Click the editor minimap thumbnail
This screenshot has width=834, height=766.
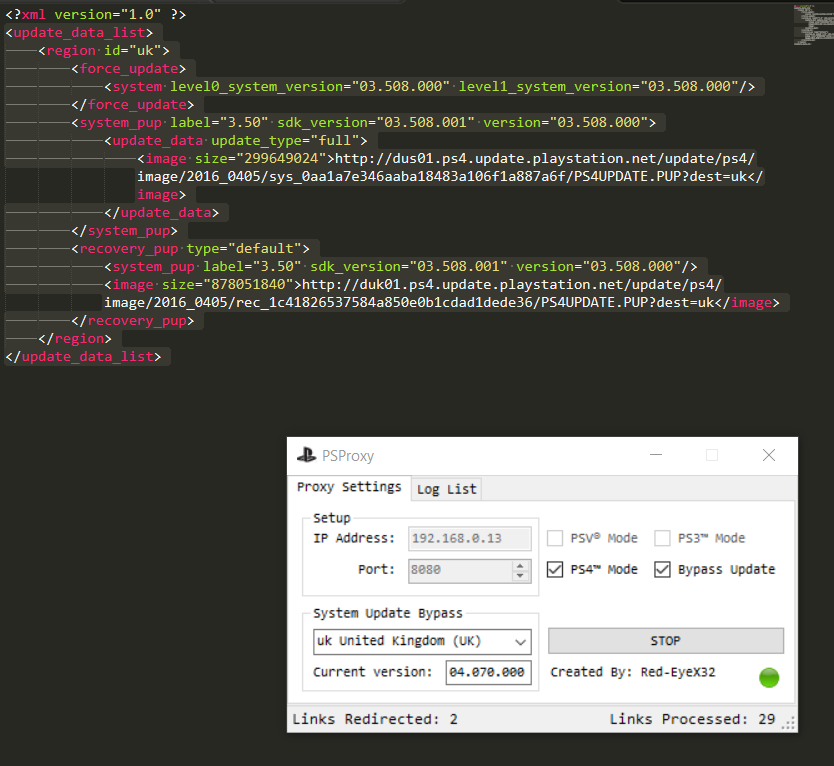tap(813, 25)
